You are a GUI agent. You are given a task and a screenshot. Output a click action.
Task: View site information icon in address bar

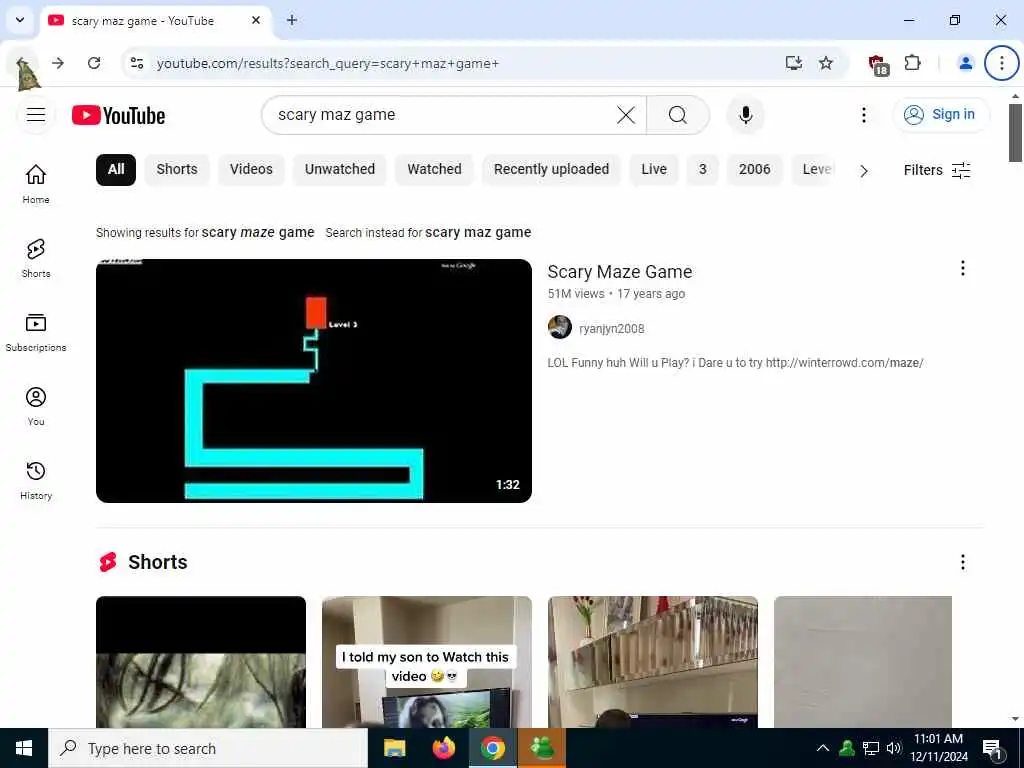[x=137, y=63]
